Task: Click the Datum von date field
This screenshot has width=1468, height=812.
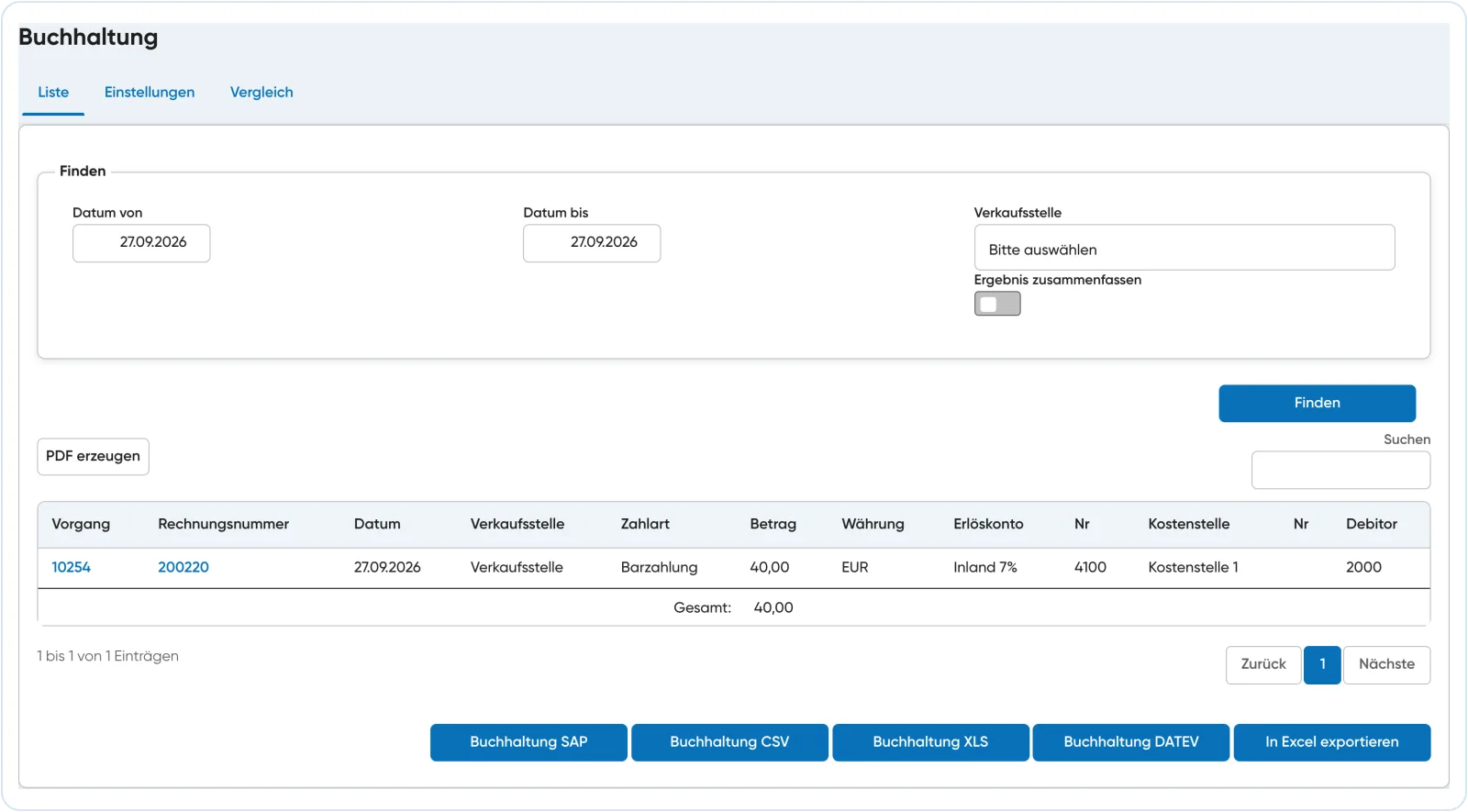Action: [x=141, y=243]
